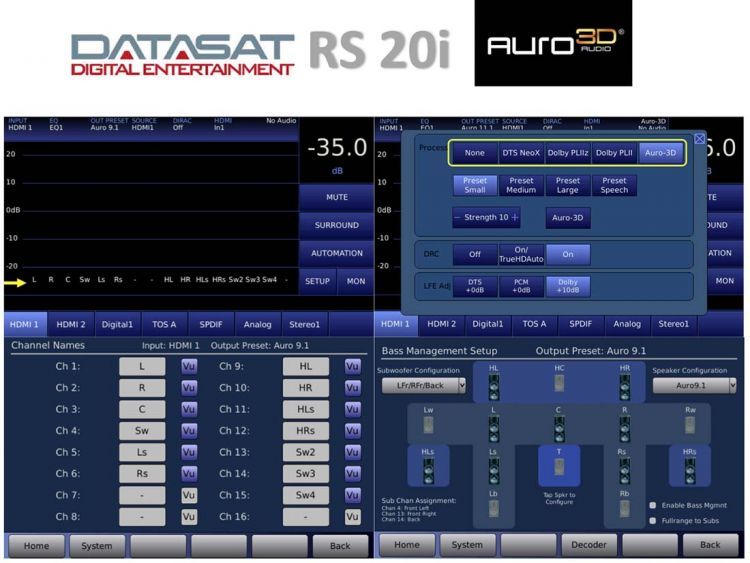The height and width of the screenshot is (563, 750).
Task: Set DRC to On/TrueHDAuto
Action: (x=521, y=254)
